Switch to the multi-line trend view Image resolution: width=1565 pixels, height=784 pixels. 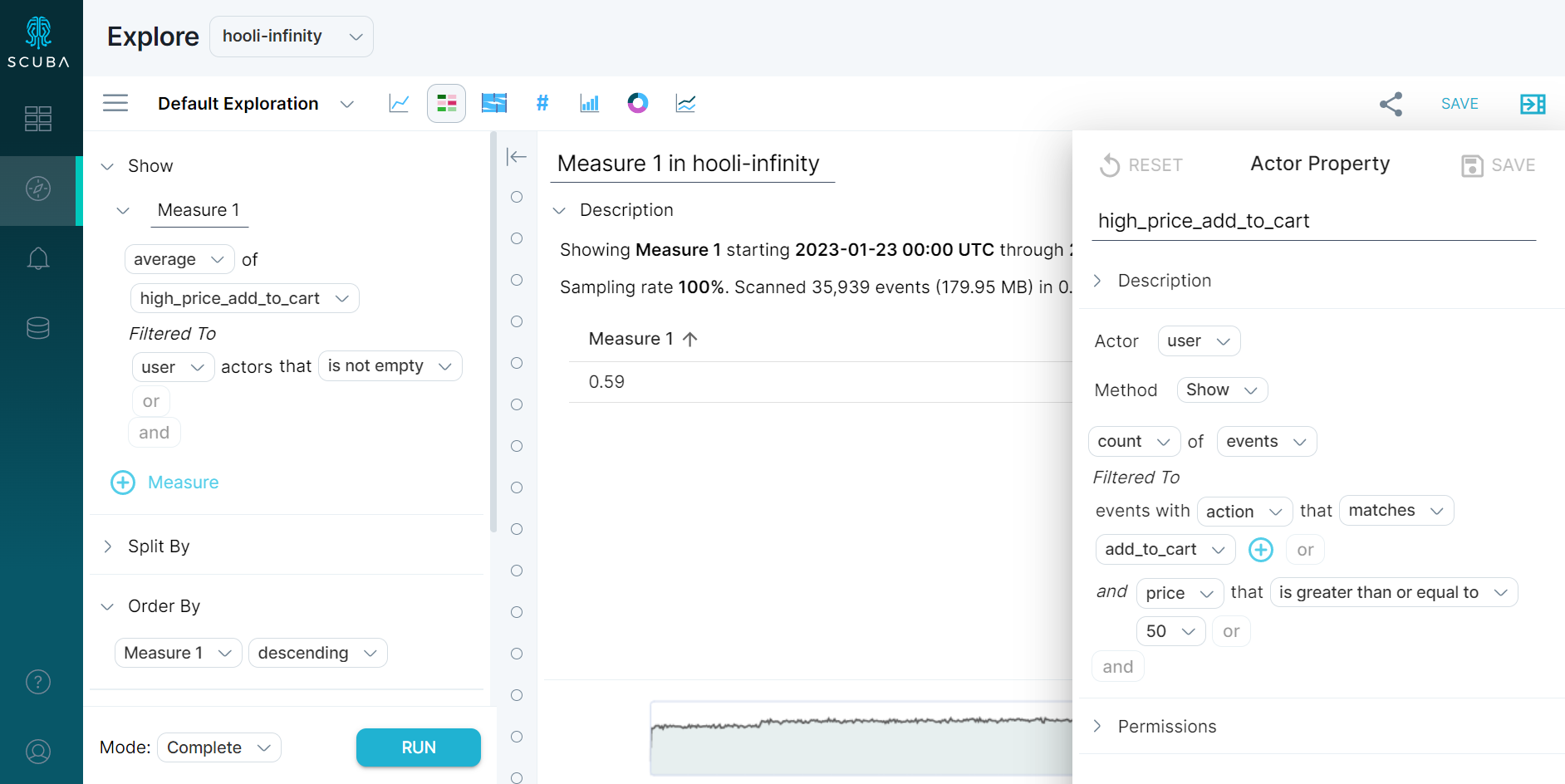point(686,103)
